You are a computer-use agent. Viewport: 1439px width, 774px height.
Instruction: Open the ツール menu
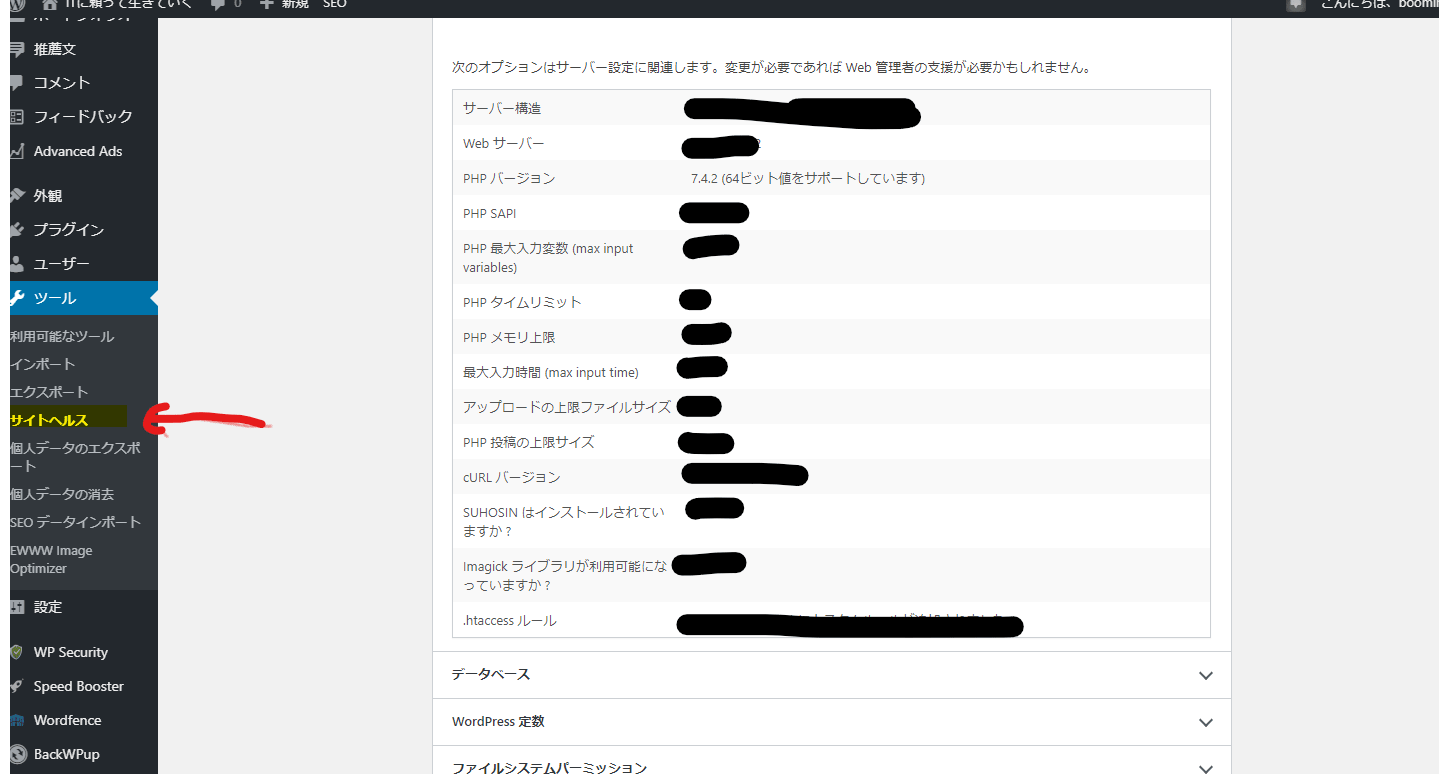(55, 298)
